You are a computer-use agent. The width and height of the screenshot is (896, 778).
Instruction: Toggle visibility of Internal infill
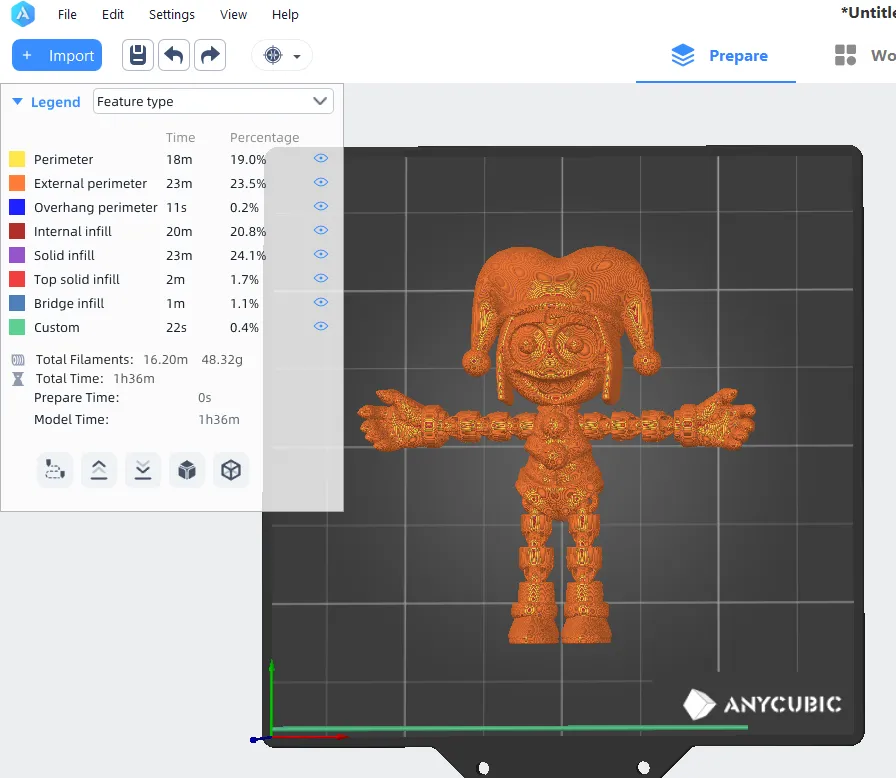(321, 230)
